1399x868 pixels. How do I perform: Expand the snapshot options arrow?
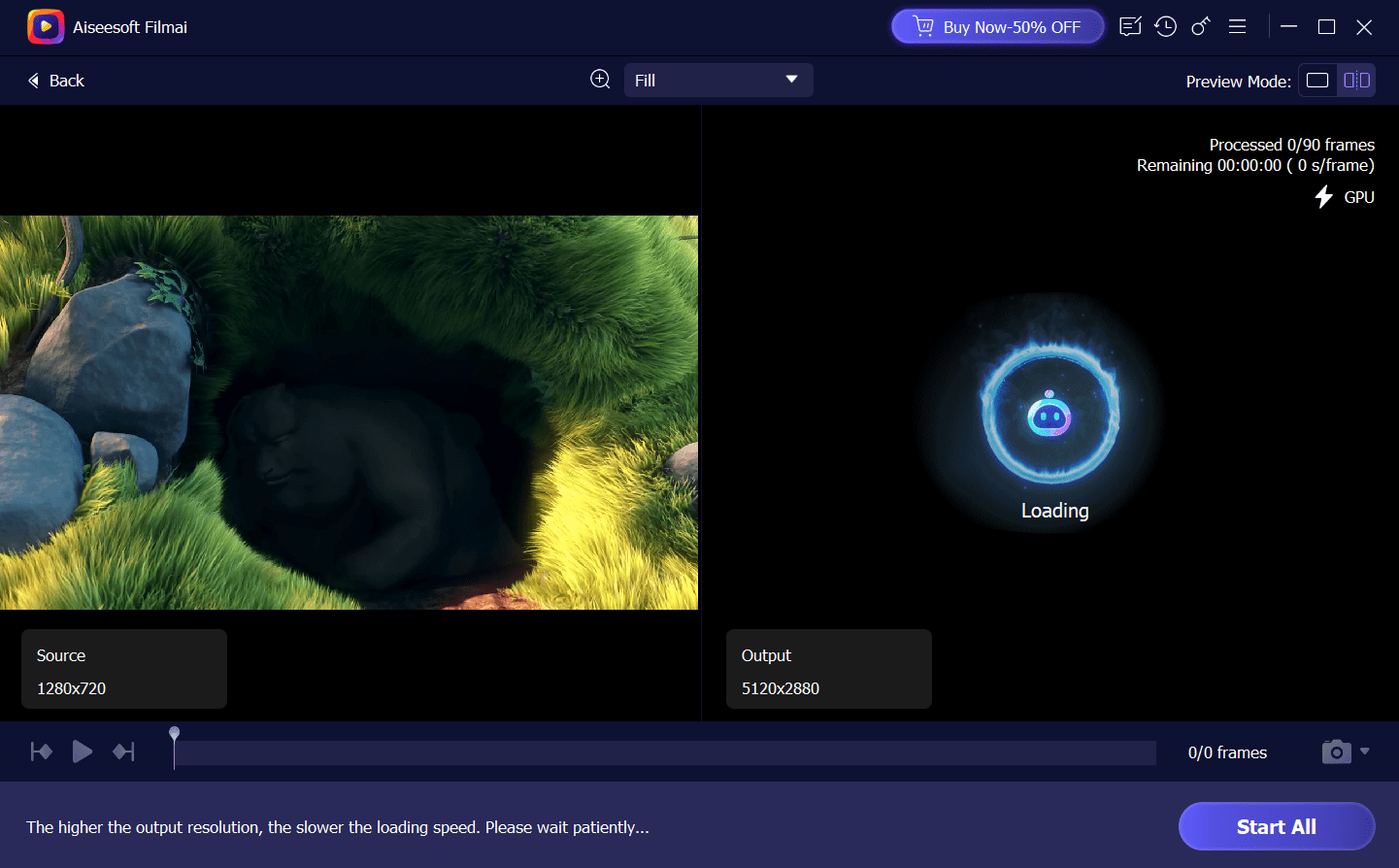1365,751
